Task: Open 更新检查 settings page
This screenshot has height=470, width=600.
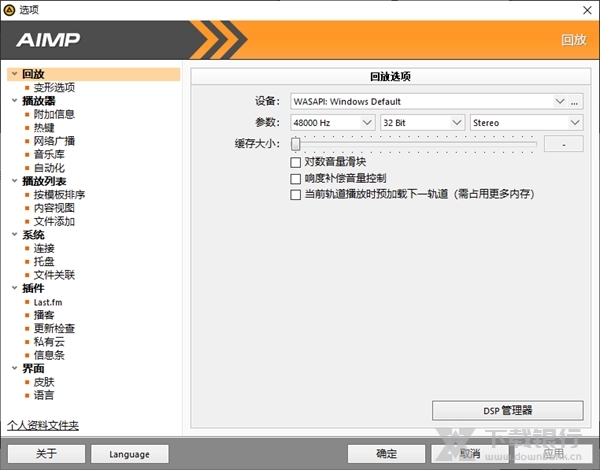Action: 54,329
